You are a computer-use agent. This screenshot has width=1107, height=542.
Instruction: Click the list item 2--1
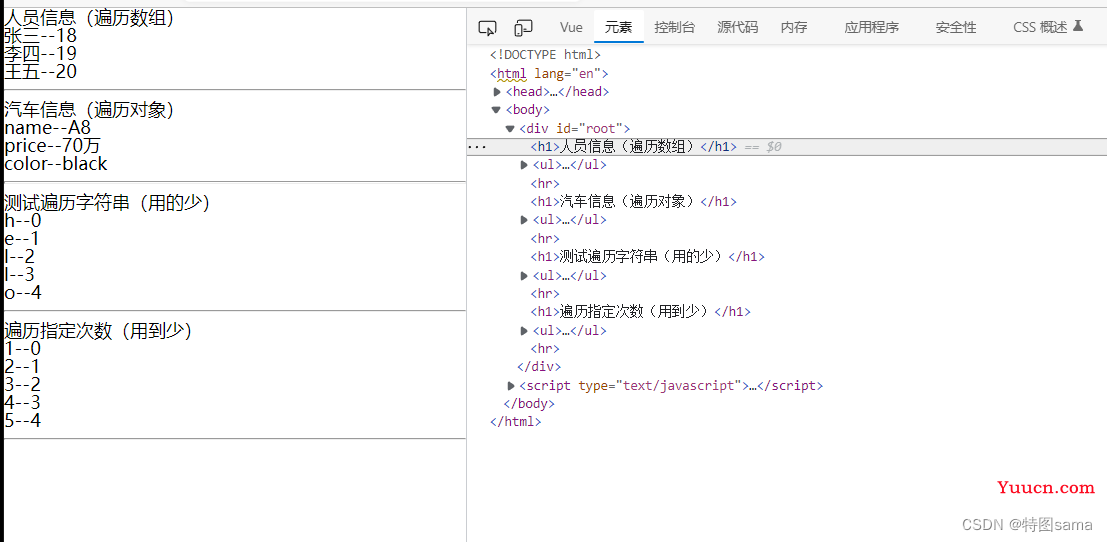pyautogui.click(x=23, y=366)
